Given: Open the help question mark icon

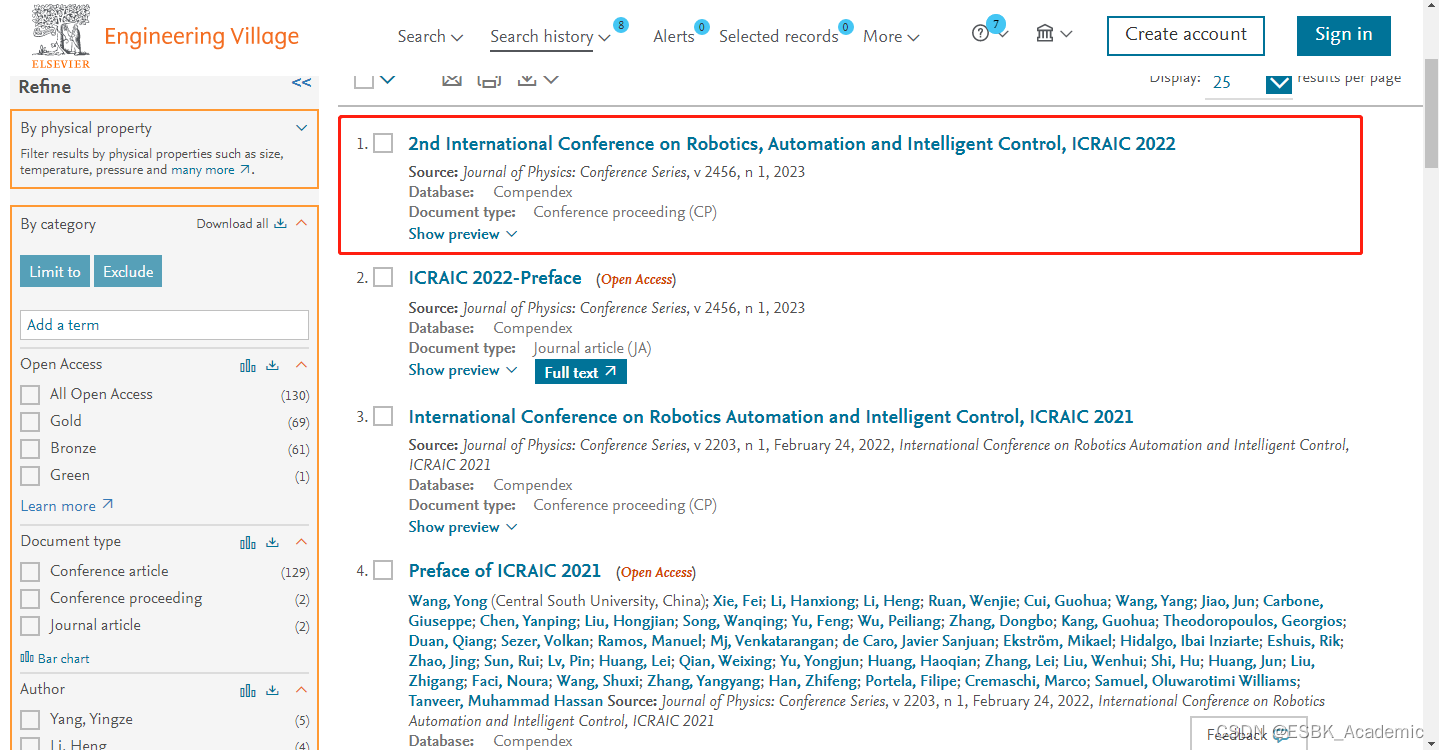Looking at the screenshot, I should (x=981, y=34).
